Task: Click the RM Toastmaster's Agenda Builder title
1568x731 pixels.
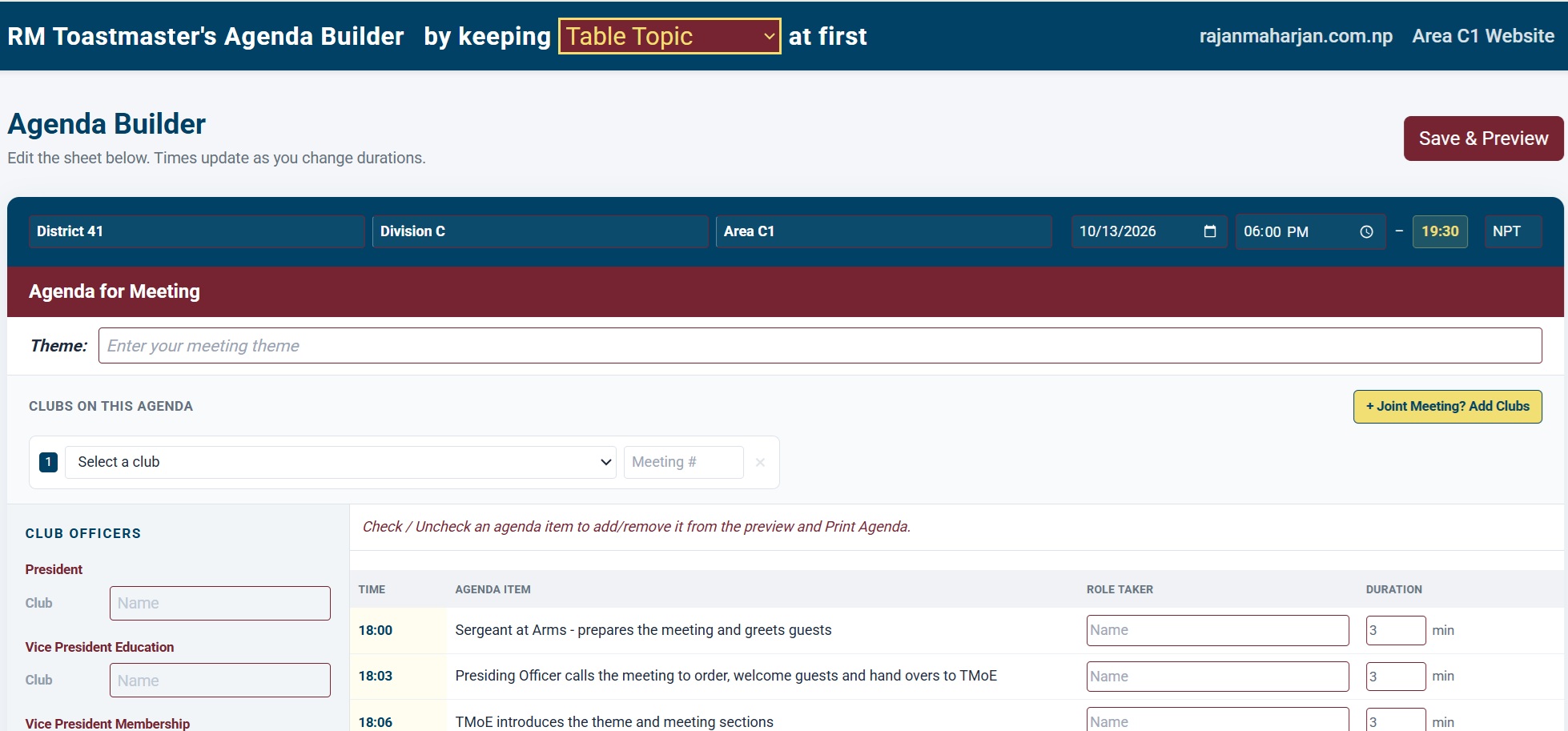Action: click(206, 36)
